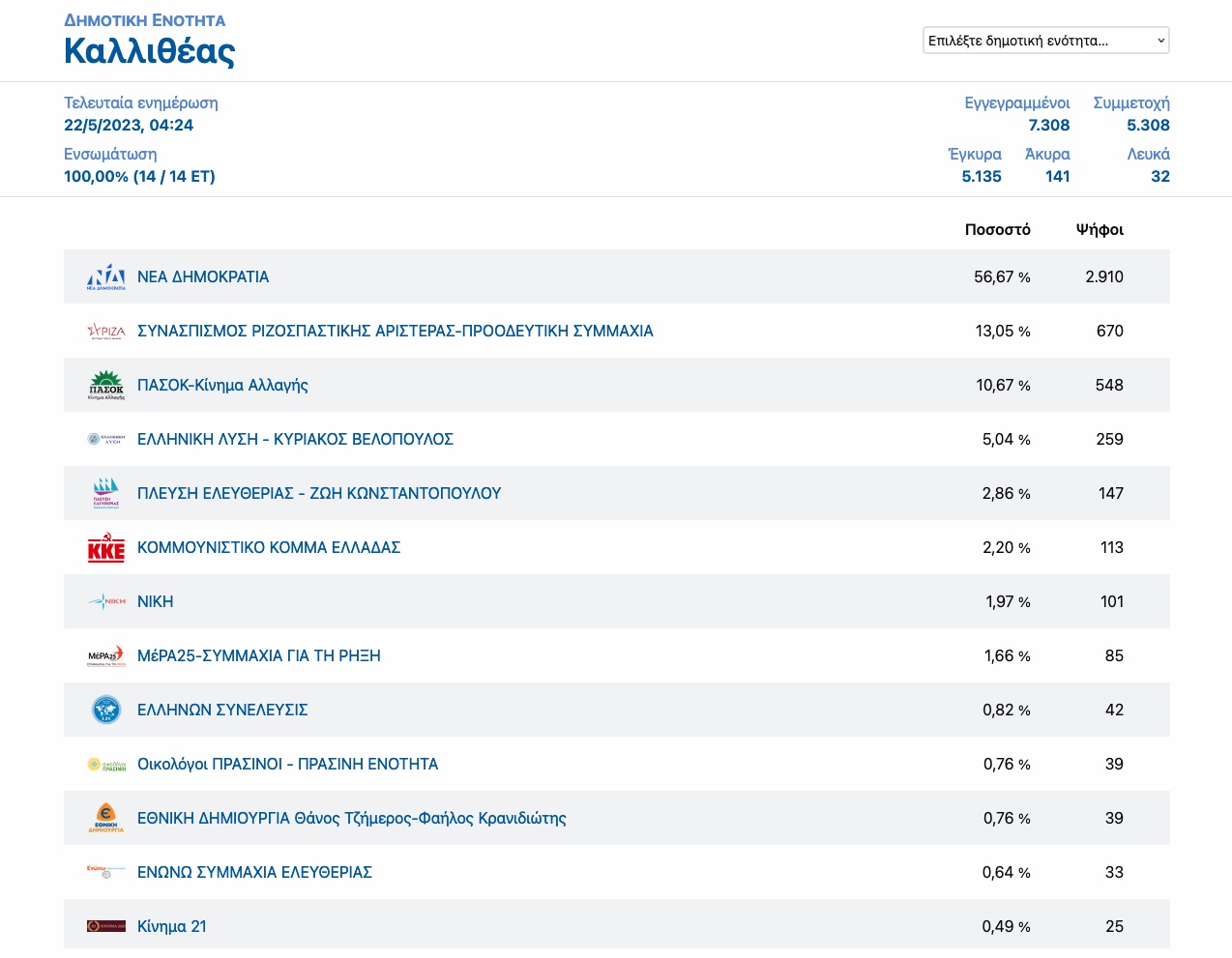Click the 147 votes cell

[1111, 493]
